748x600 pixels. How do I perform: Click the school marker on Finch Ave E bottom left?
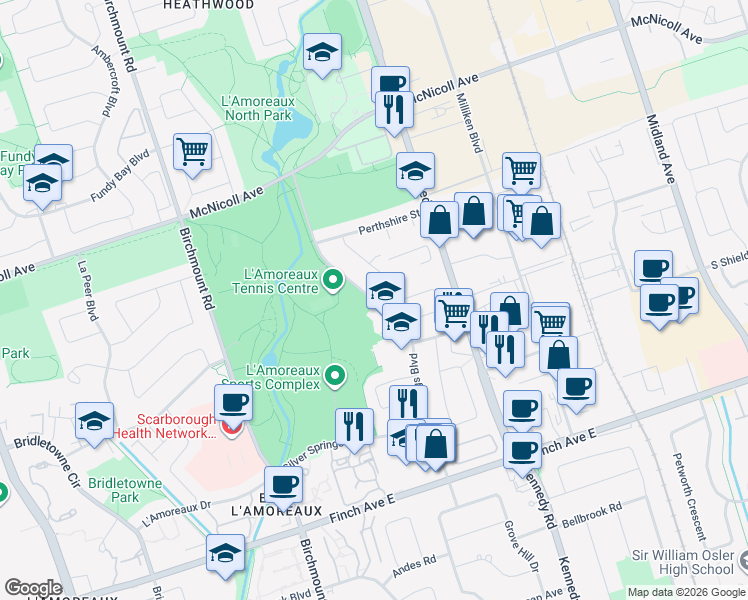click(x=226, y=553)
